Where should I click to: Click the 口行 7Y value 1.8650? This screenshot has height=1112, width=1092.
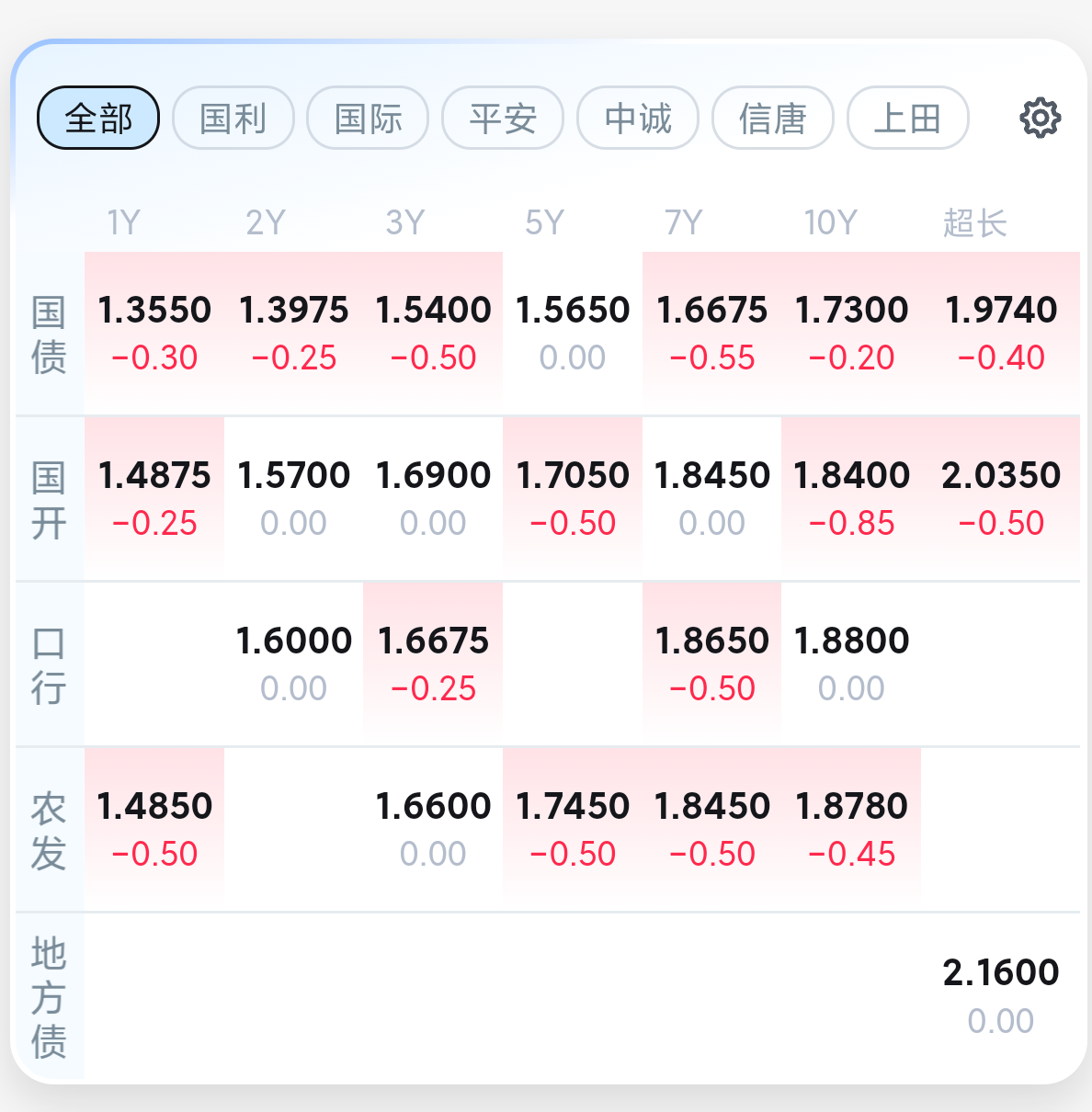pos(712,664)
